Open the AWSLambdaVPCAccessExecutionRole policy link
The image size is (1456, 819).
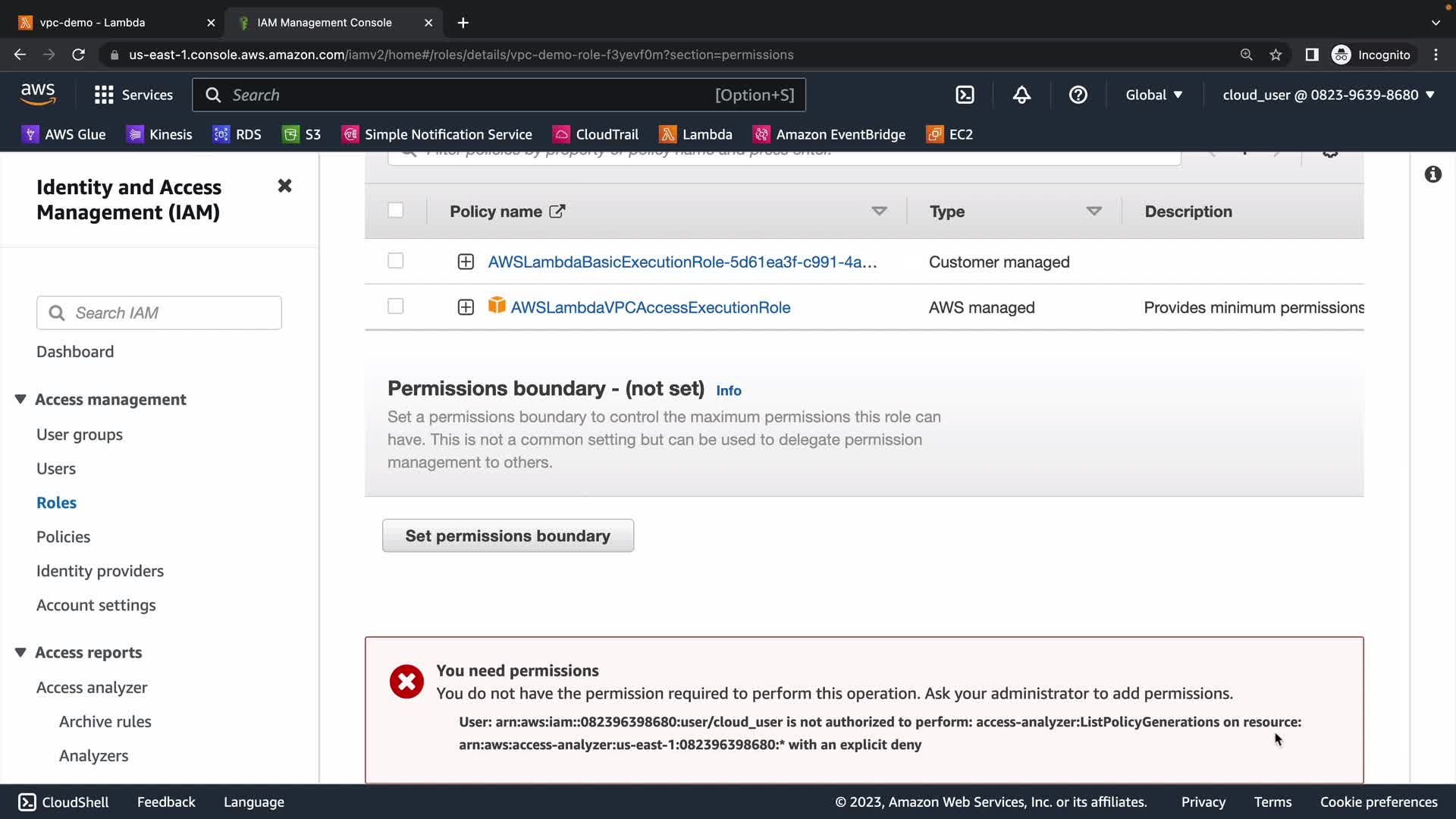(650, 307)
